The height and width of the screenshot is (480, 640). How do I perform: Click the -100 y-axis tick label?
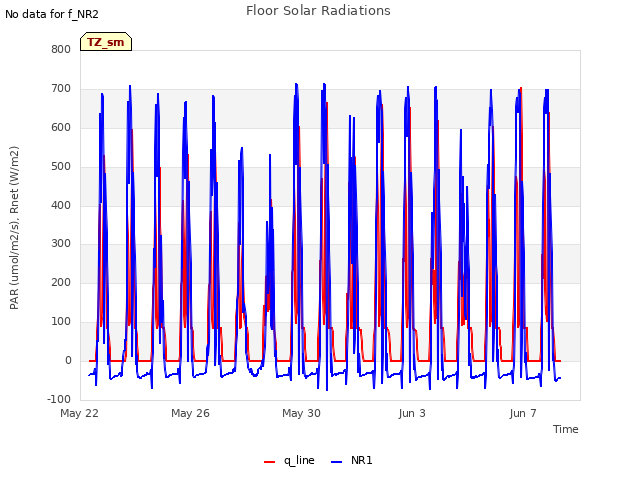coord(59,399)
